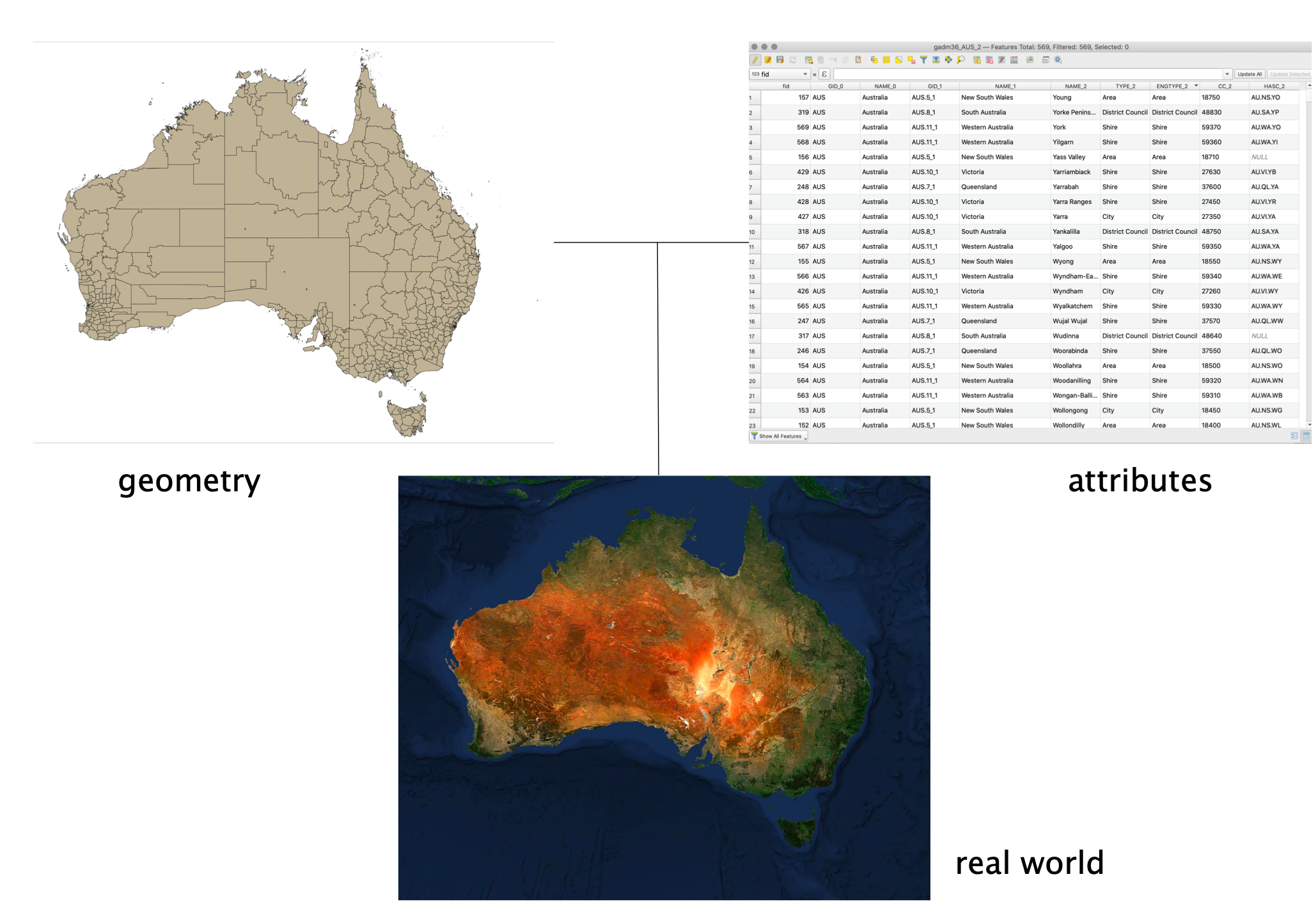
Task: Click the copy selected rows icon
Action: coord(845,59)
